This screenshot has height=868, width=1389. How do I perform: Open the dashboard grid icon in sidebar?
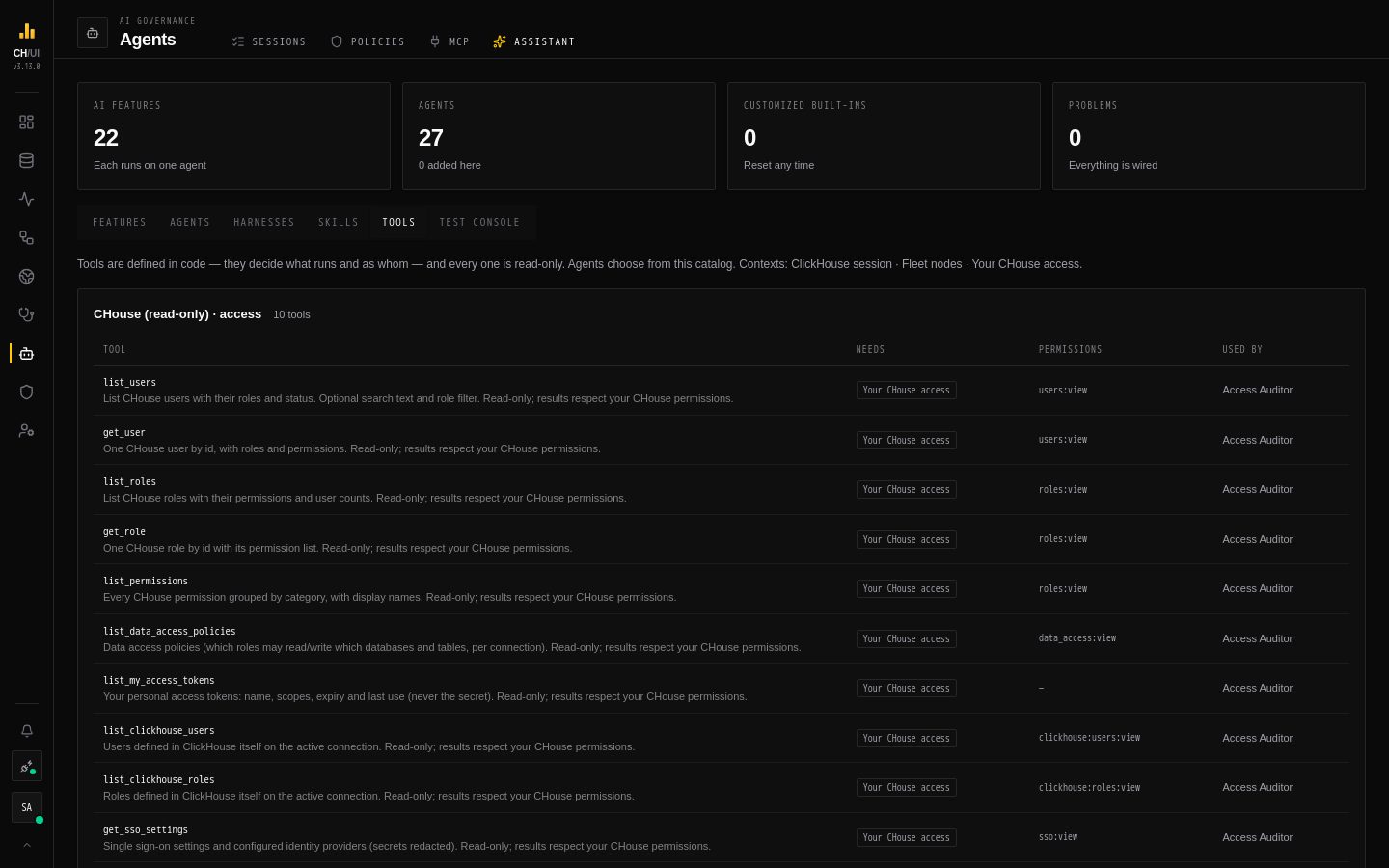[x=27, y=122]
